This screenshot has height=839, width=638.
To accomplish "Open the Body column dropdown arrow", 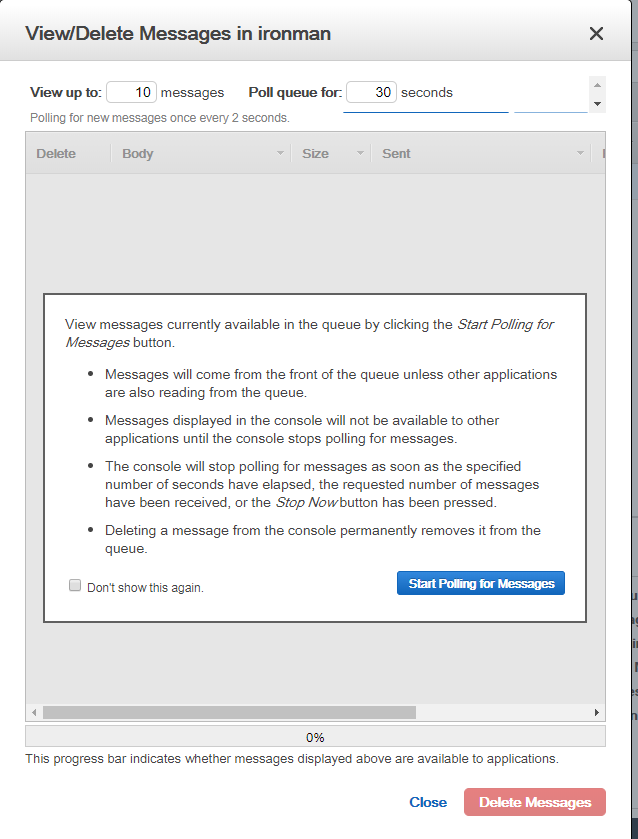I will tap(280, 154).
